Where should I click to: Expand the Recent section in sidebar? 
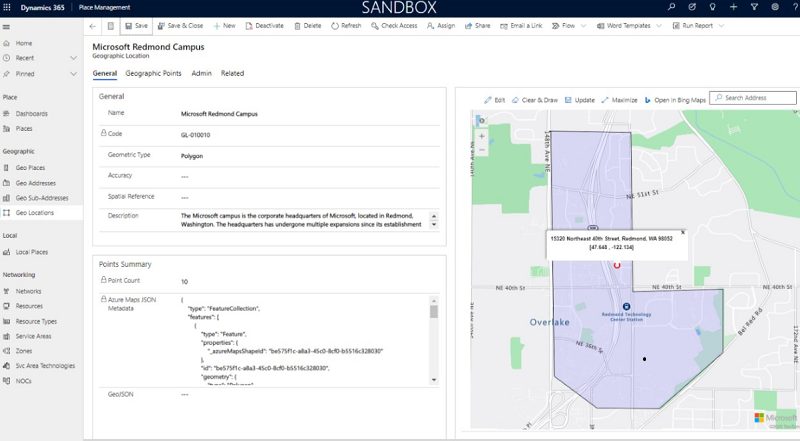[73, 58]
